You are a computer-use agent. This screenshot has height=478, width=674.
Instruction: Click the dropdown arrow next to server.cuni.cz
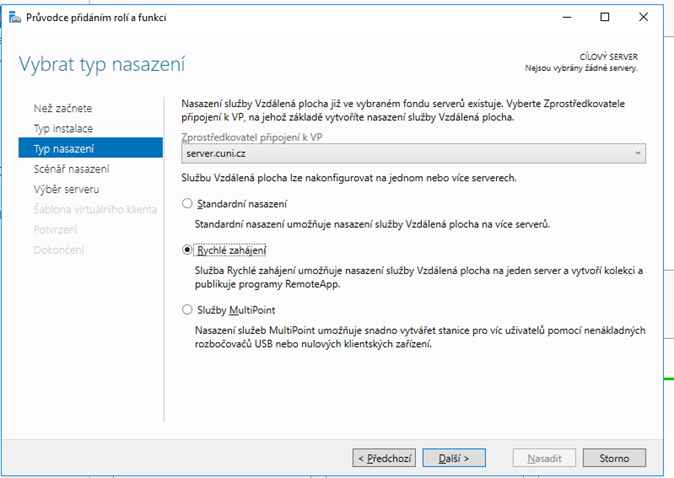point(638,152)
